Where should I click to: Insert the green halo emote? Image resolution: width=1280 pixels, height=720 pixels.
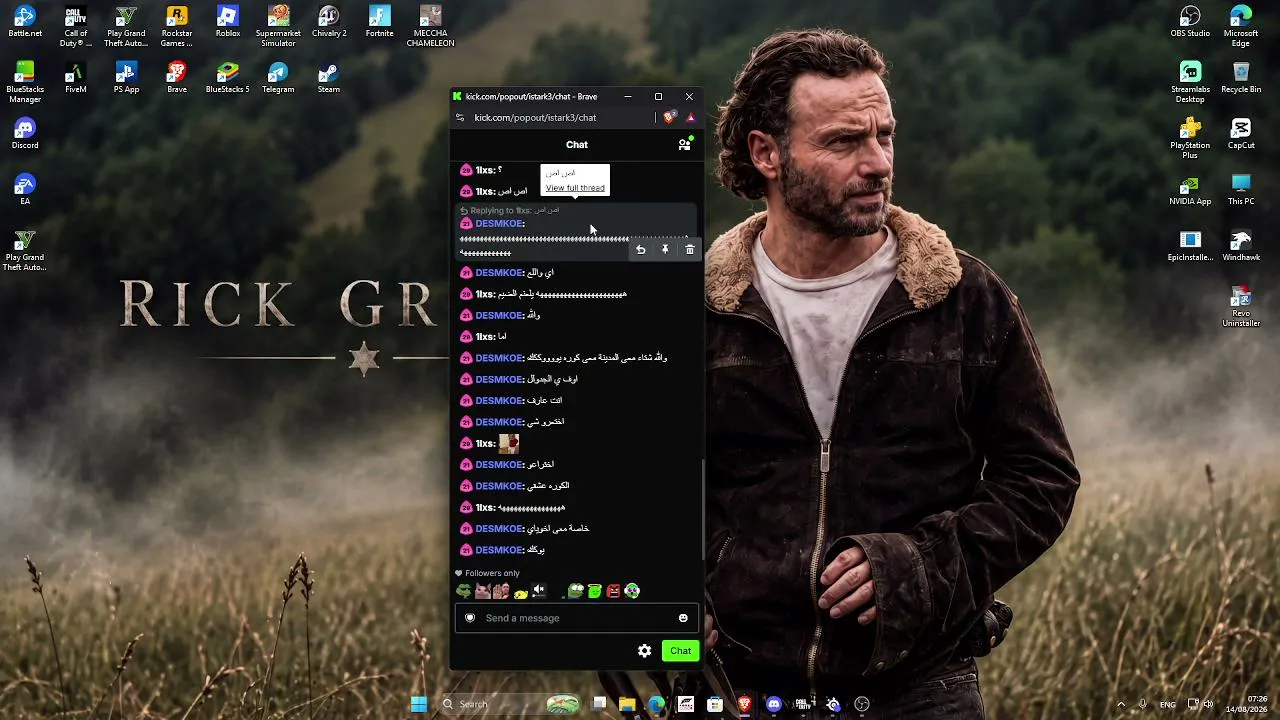[594, 591]
